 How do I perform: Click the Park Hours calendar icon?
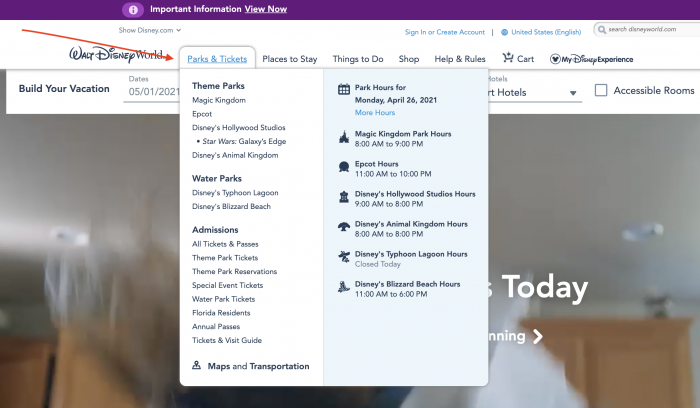coord(344,89)
